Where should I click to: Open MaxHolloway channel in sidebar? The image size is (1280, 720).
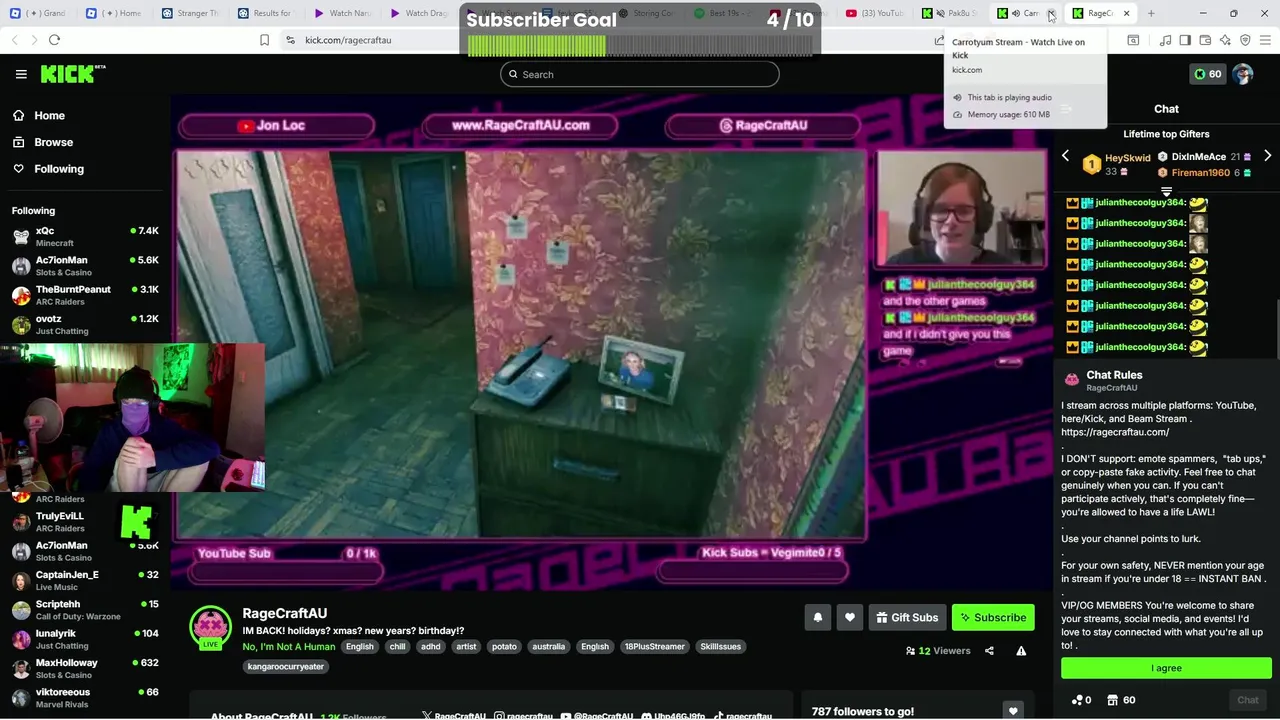[85, 668]
